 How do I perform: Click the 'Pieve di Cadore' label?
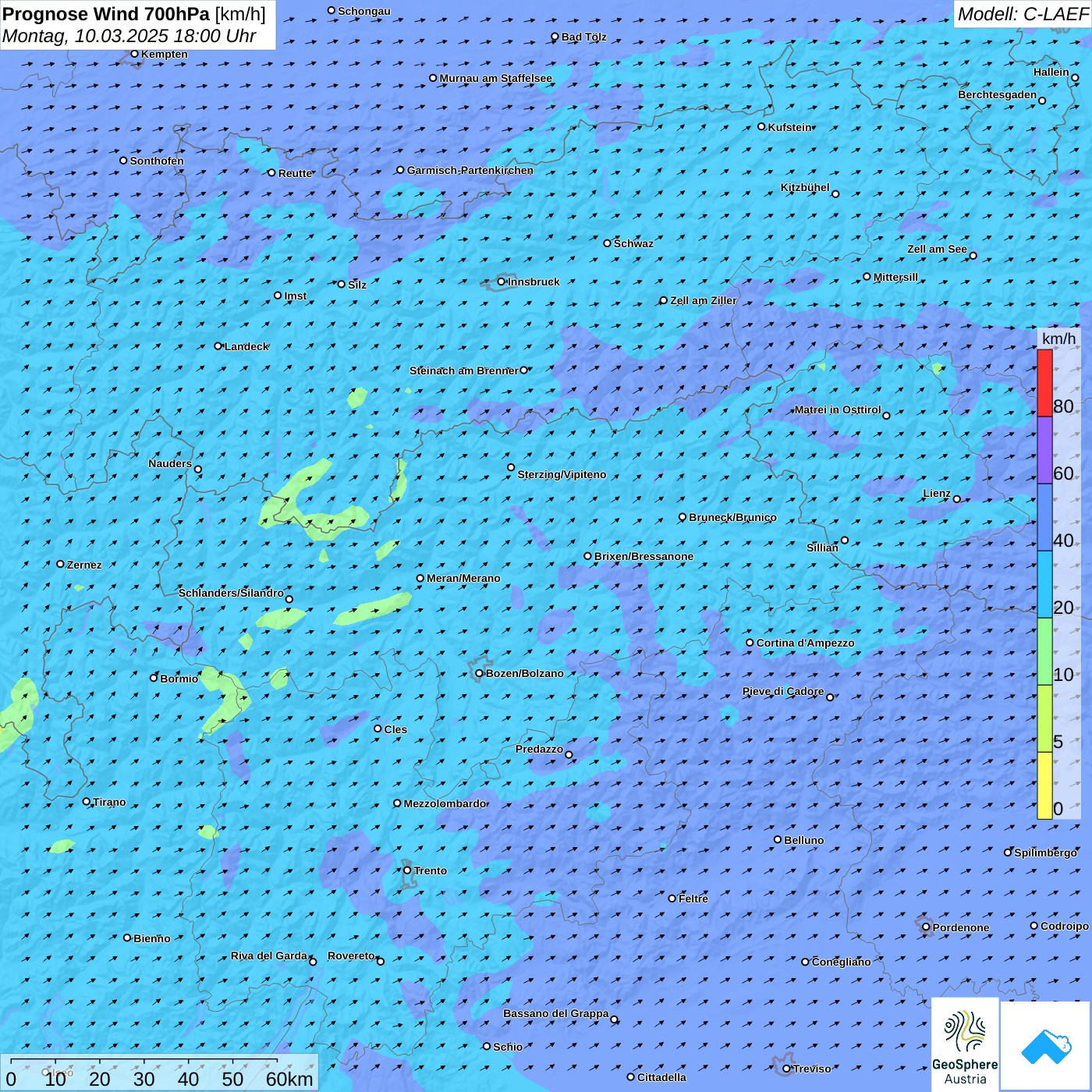(x=783, y=691)
